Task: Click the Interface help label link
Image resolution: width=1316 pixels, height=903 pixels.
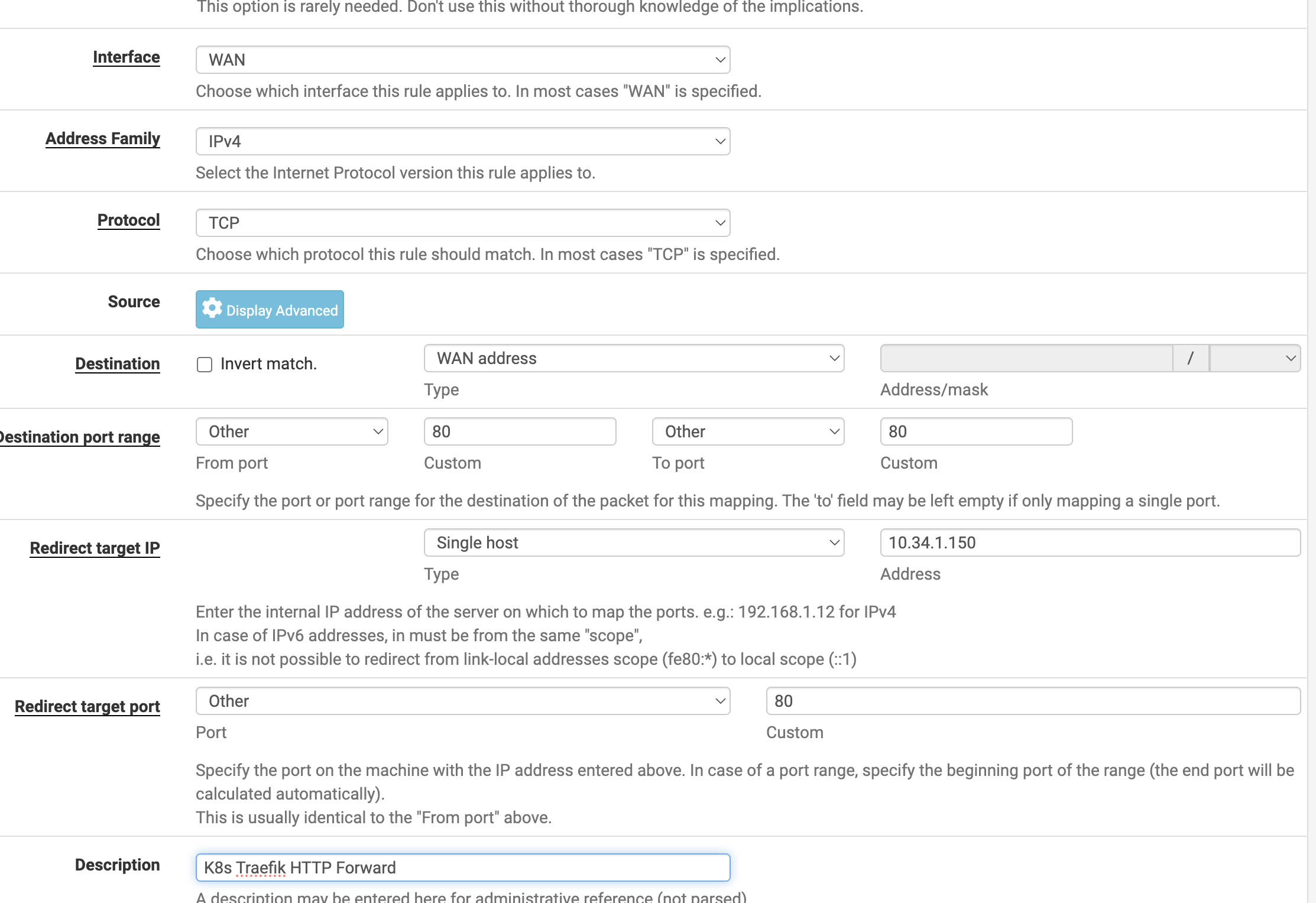Action: click(x=126, y=57)
